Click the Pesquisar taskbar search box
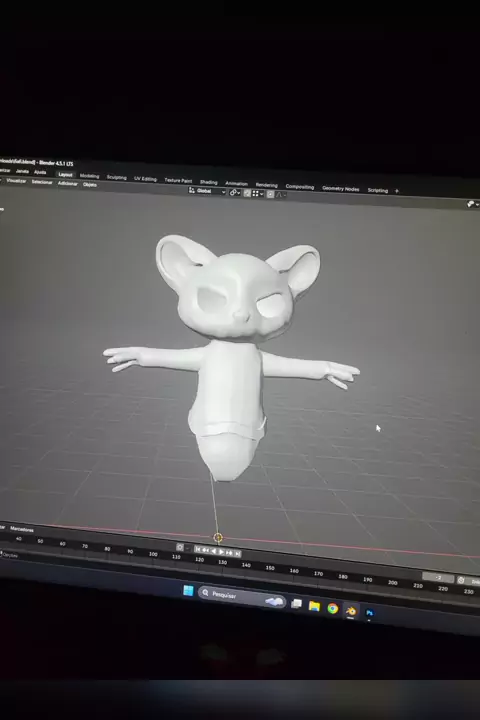 (242, 596)
